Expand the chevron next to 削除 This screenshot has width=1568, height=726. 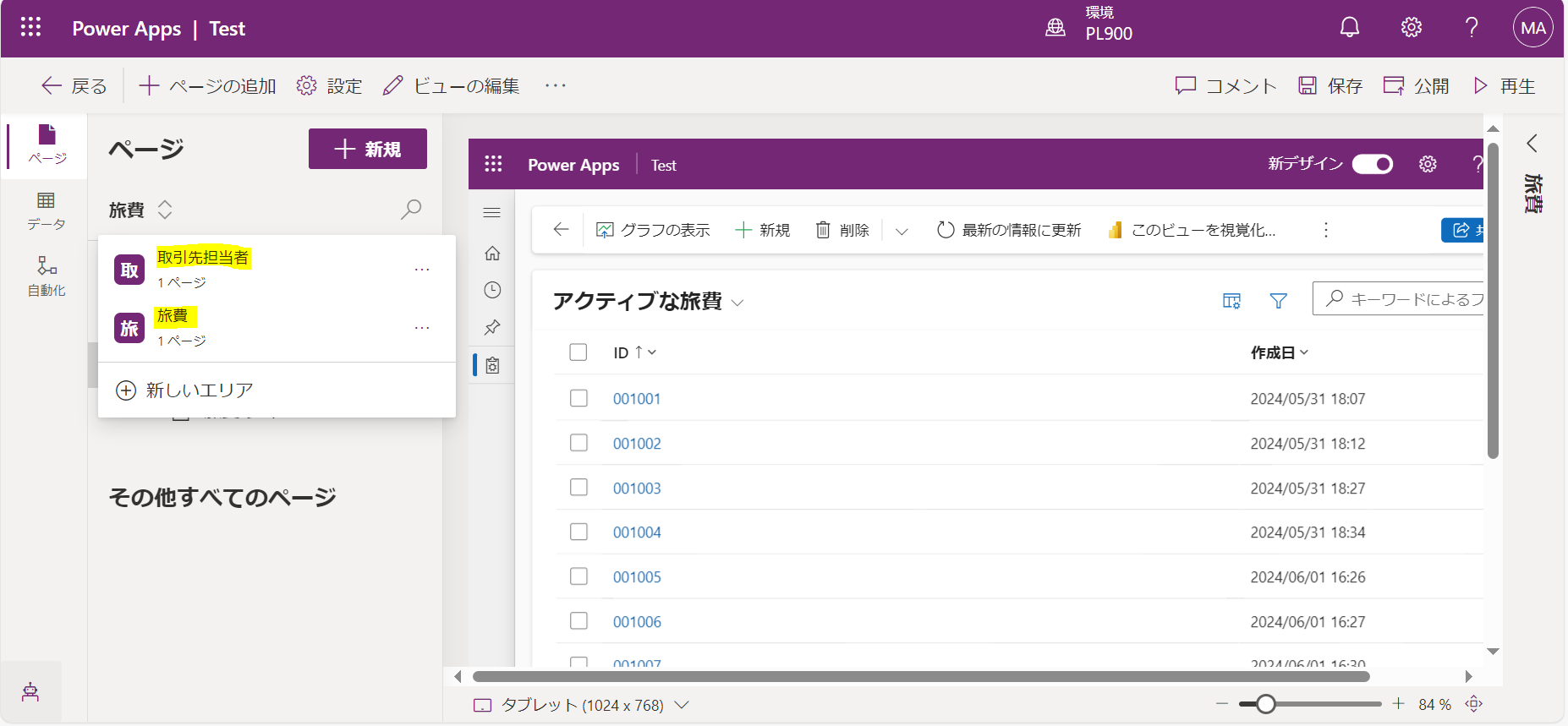pos(902,231)
